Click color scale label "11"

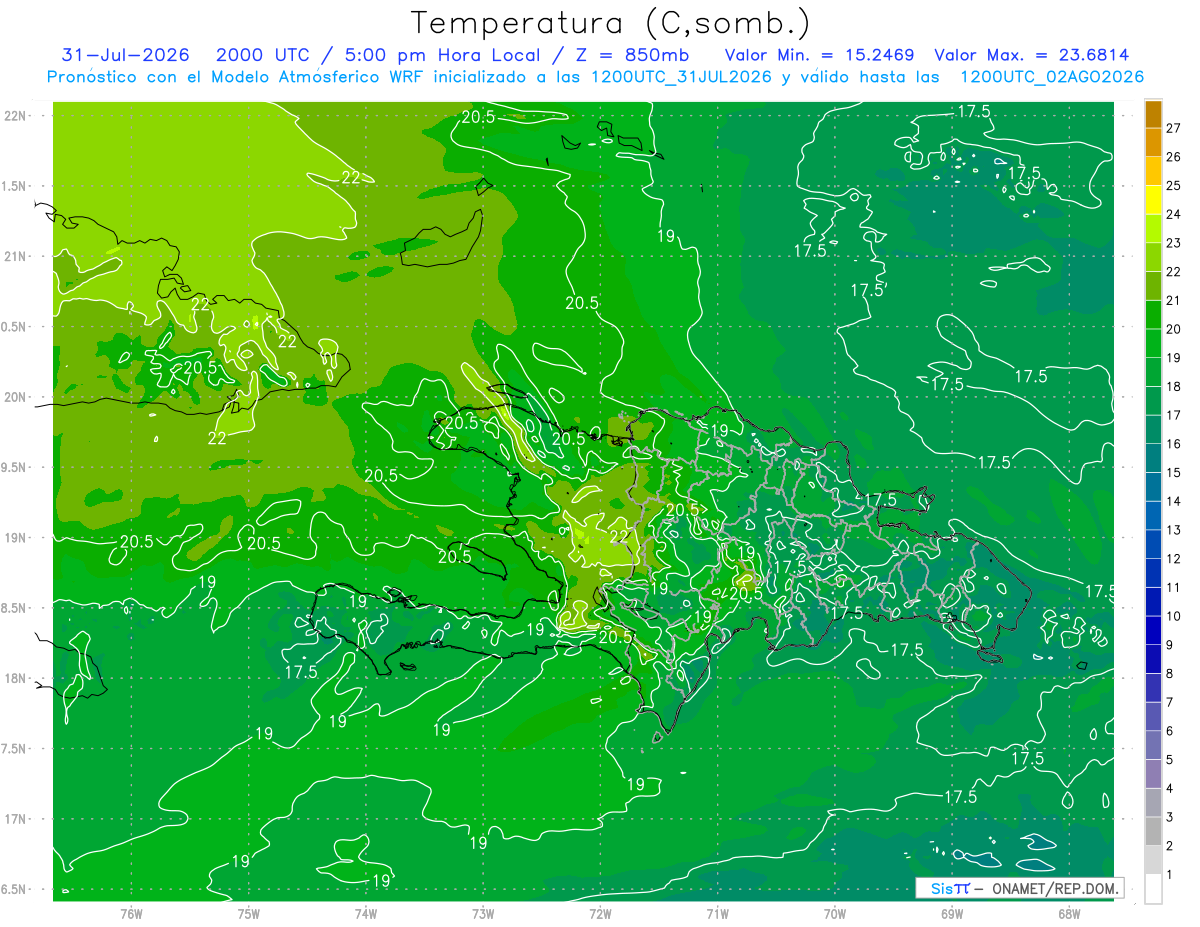1174,588
